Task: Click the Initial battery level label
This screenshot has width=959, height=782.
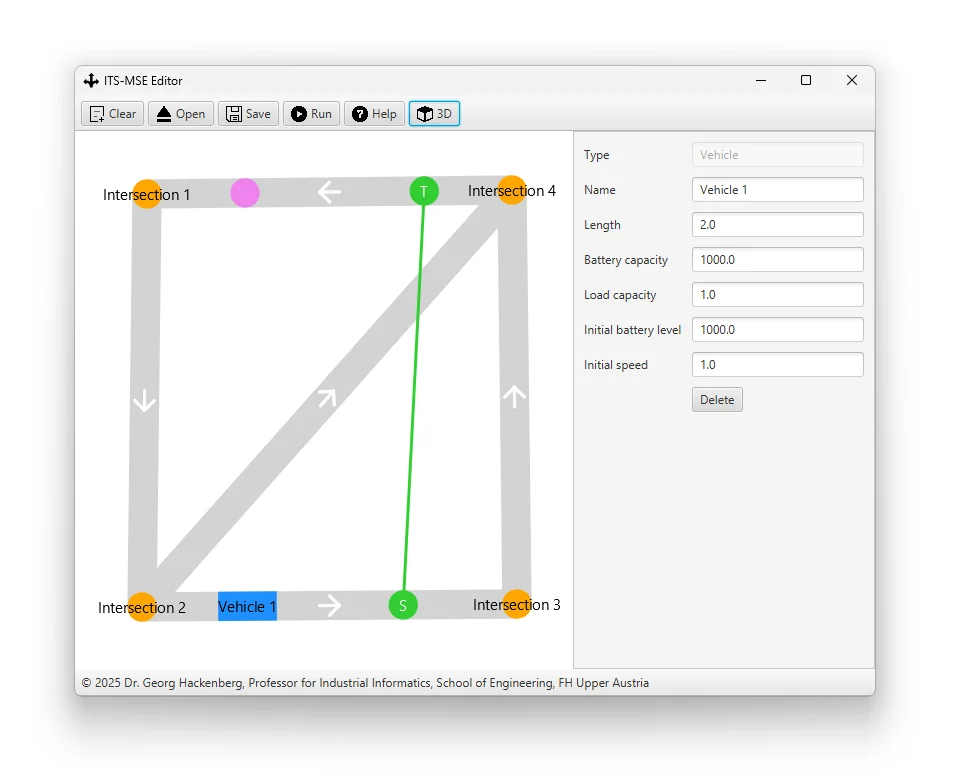Action: tap(632, 330)
